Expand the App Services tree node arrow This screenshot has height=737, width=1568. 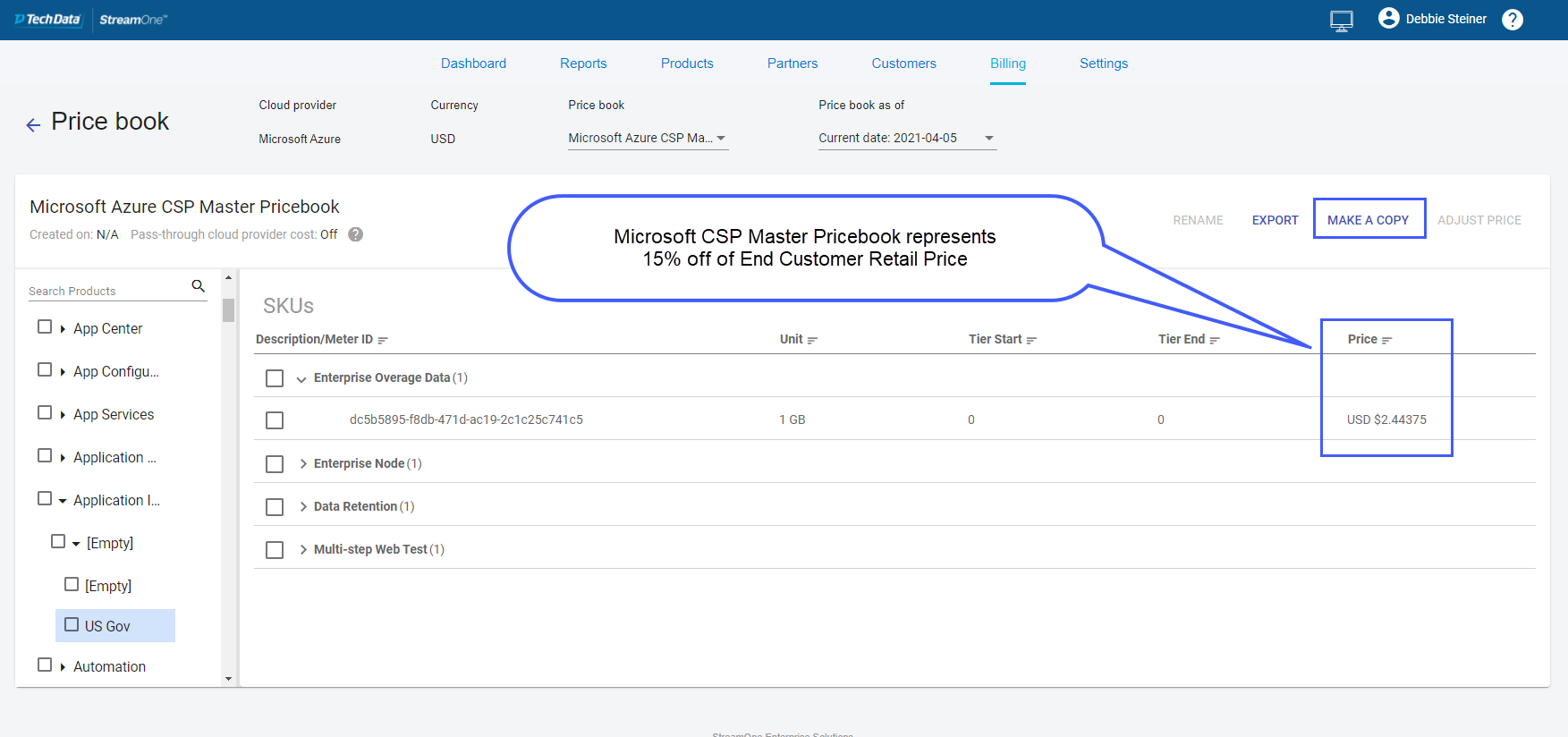pyautogui.click(x=63, y=415)
